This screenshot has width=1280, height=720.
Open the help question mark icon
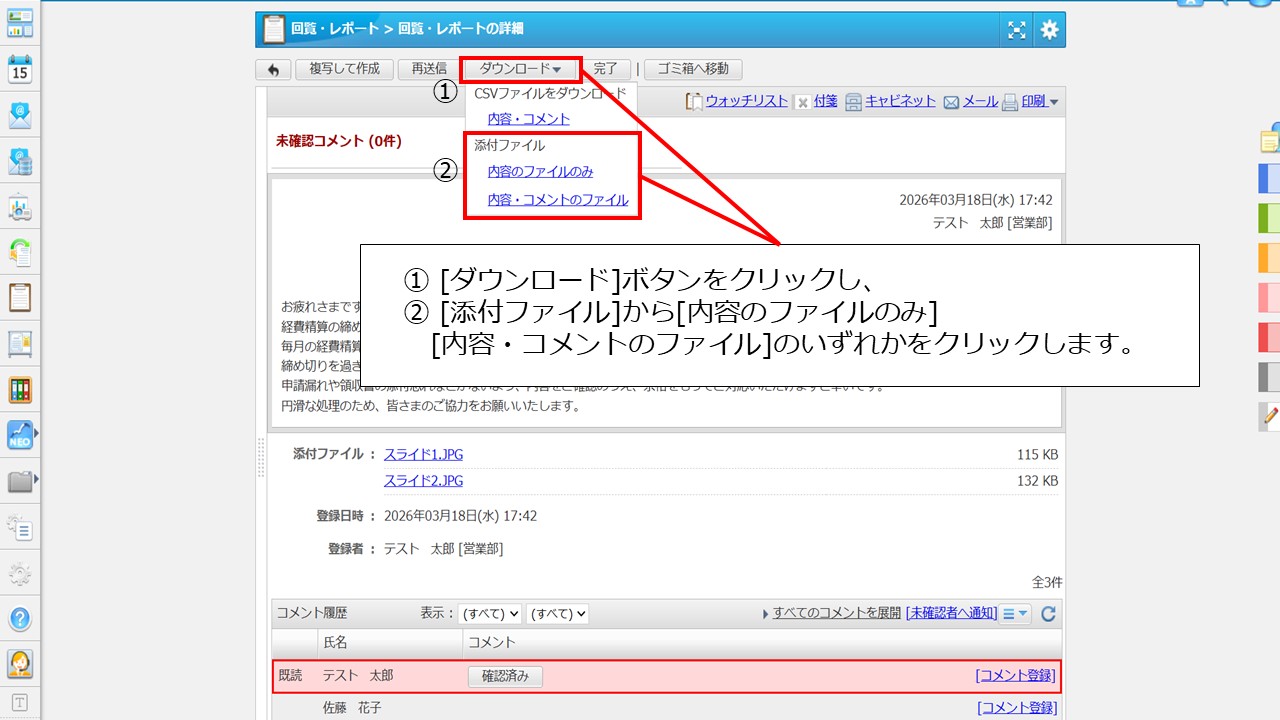[20, 618]
